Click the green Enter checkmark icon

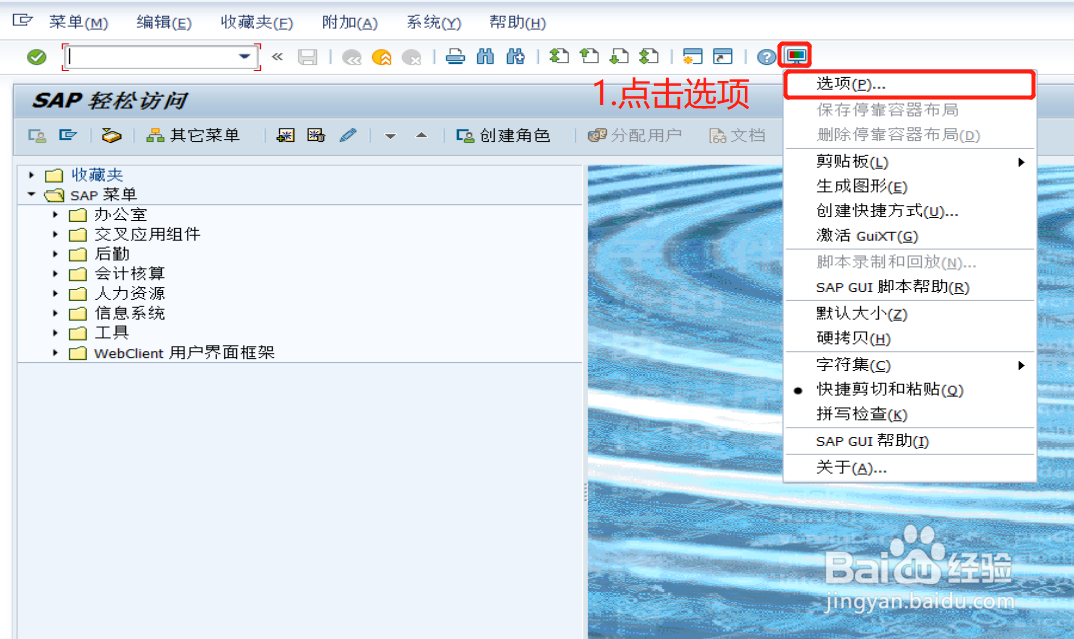36,57
